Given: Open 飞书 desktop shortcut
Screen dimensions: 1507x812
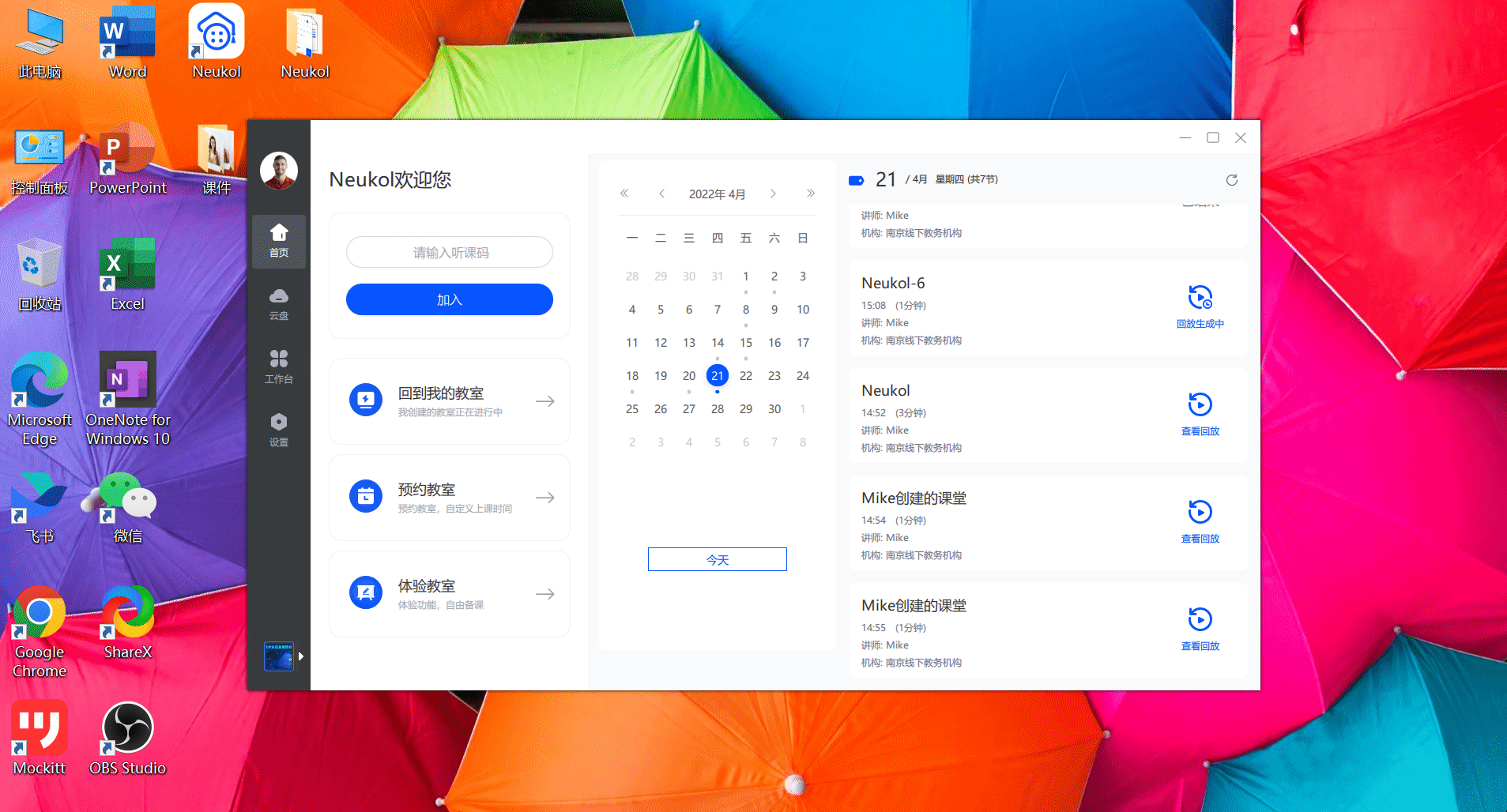Looking at the screenshot, I should pyautogui.click(x=40, y=506).
